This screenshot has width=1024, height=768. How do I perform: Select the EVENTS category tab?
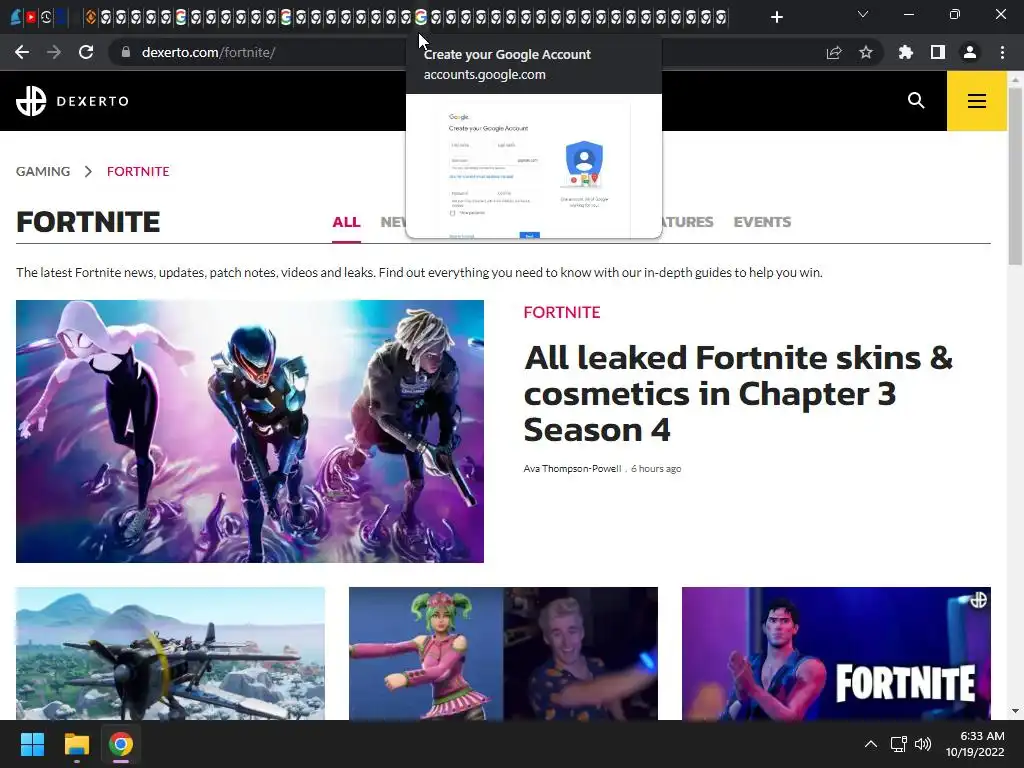pos(762,222)
